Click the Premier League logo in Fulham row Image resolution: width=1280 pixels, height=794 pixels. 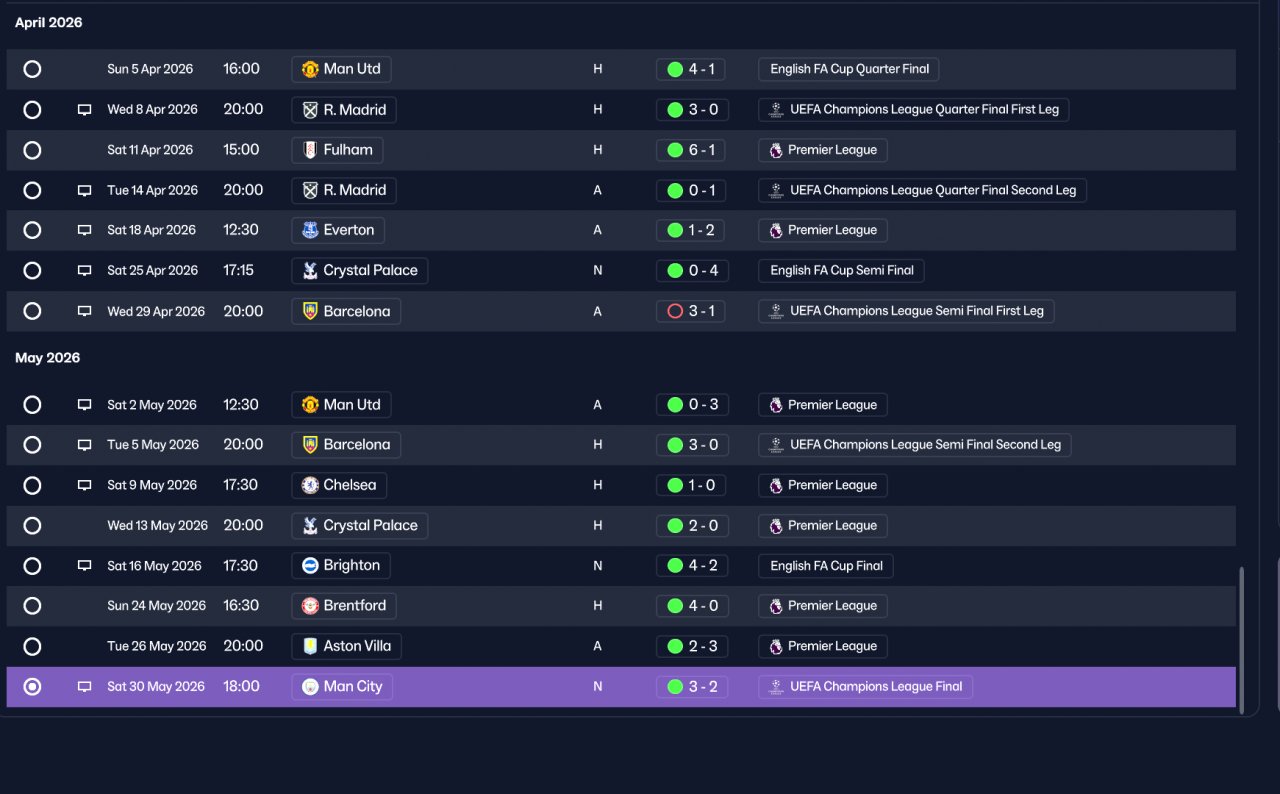coord(776,150)
